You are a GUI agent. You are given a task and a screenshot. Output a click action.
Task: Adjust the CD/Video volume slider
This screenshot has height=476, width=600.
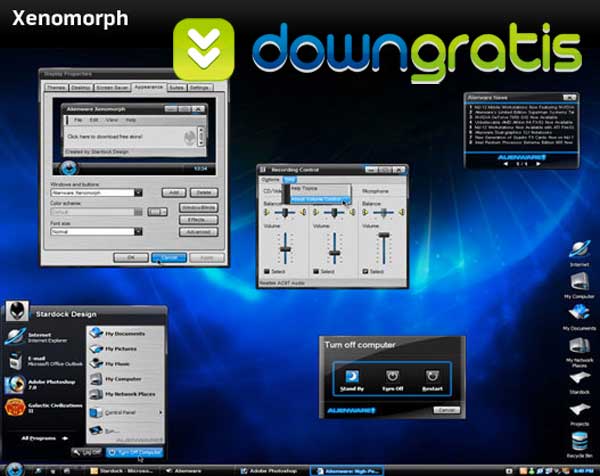tap(285, 249)
